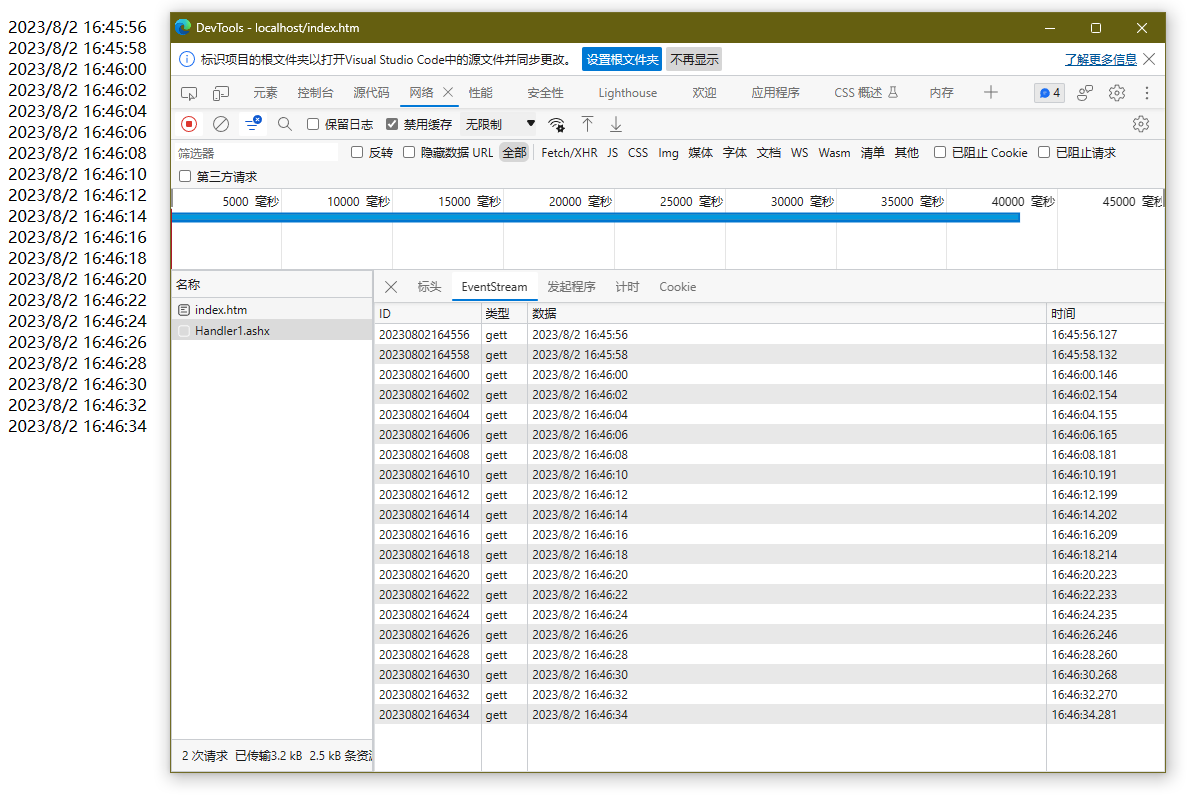Screen dimensions: 1200x800
Task: Check the 第三方请求 checkbox
Action: point(185,176)
